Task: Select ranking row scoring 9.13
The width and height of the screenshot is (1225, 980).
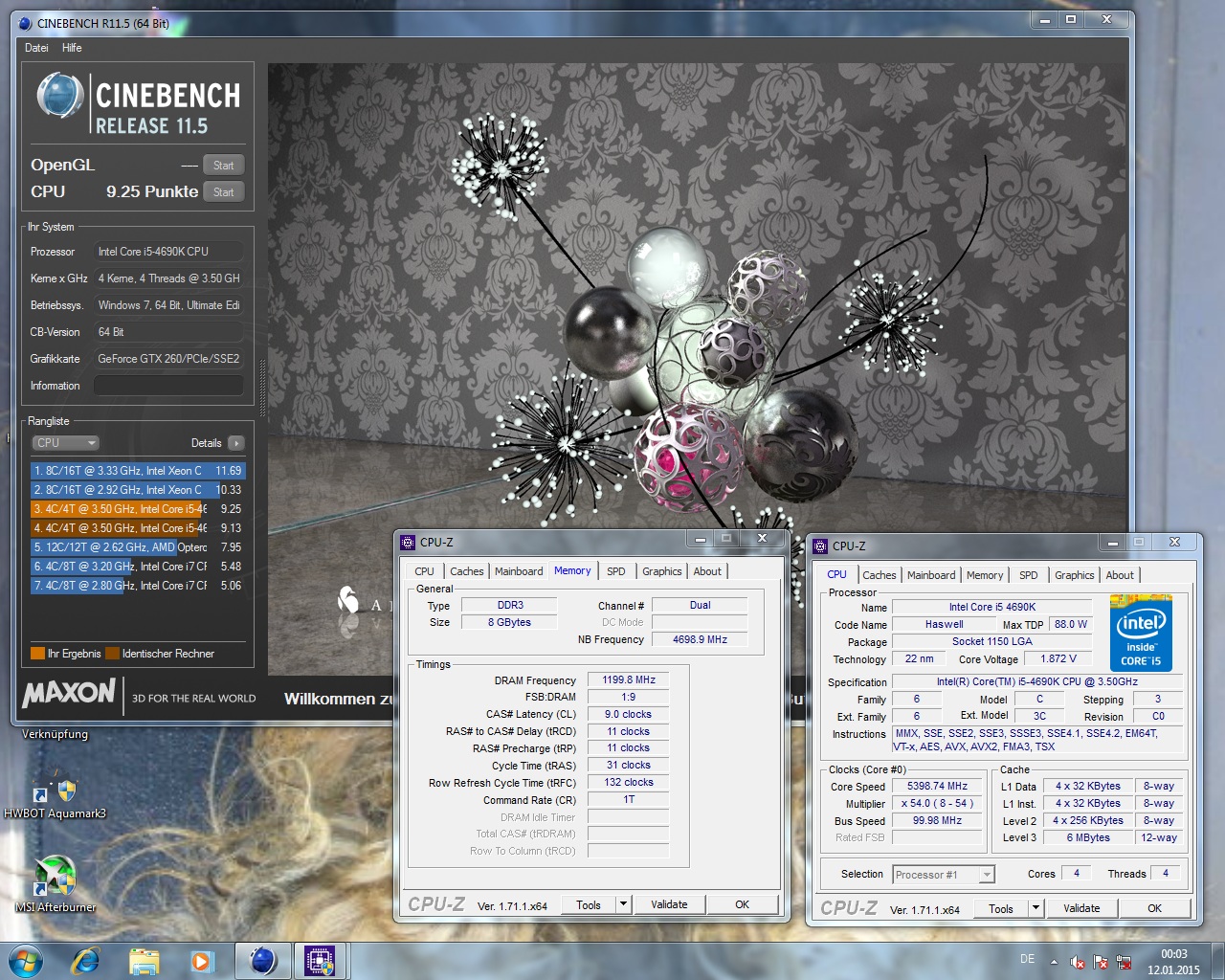Action: point(138,528)
